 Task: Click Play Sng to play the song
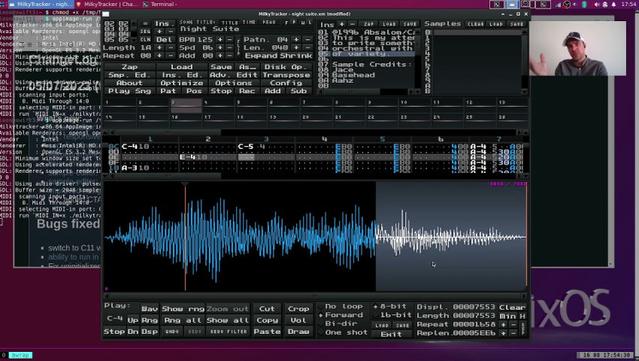(130, 91)
